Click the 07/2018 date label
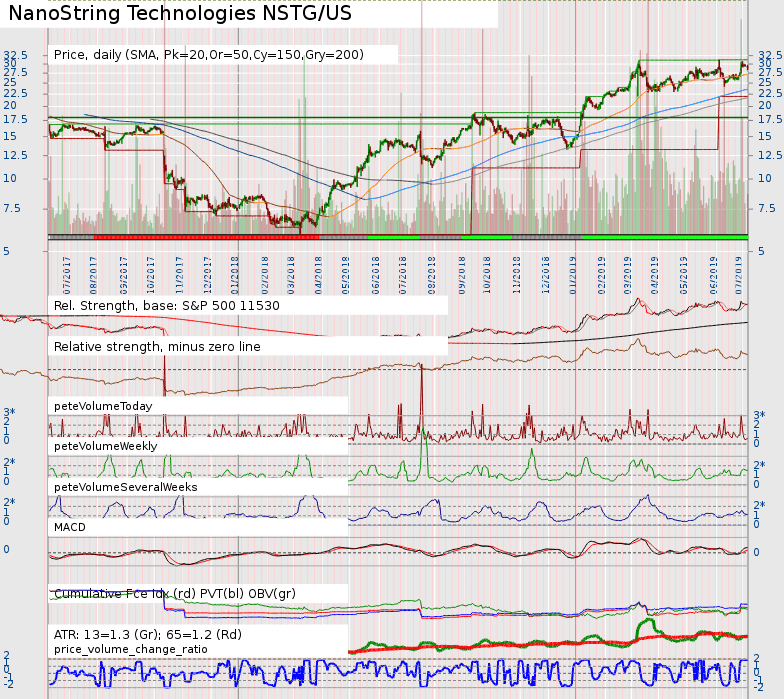The height and width of the screenshot is (699, 784). tap(402, 275)
